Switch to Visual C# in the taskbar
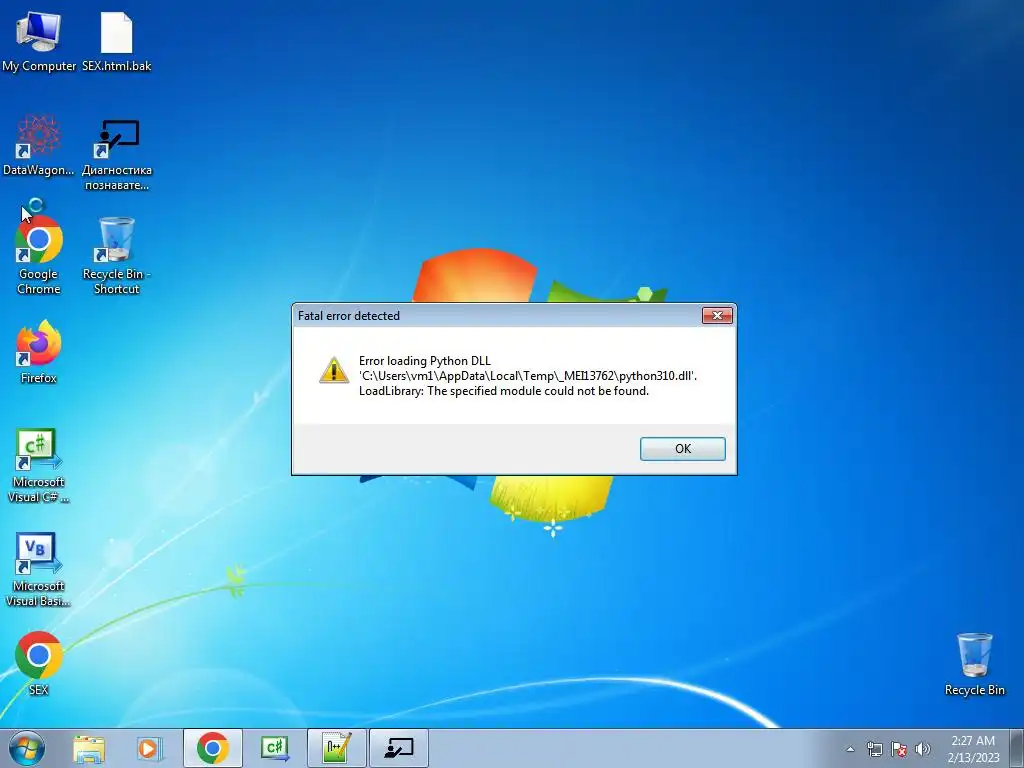 coord(274,748)
